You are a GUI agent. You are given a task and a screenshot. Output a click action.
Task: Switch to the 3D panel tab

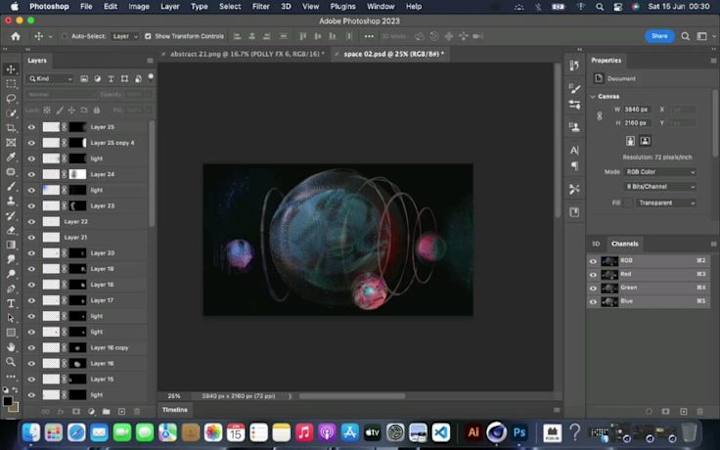coord(596,244)
